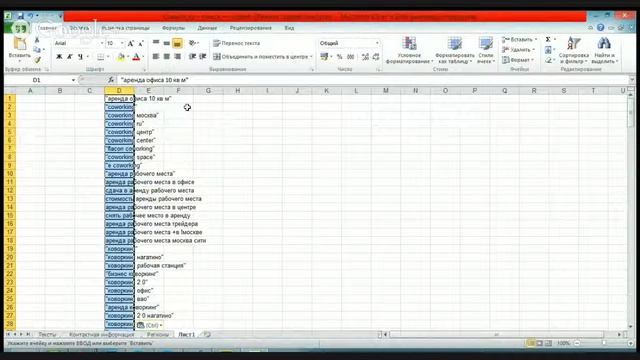Click the accounting currency format icon

click(324, 57)
